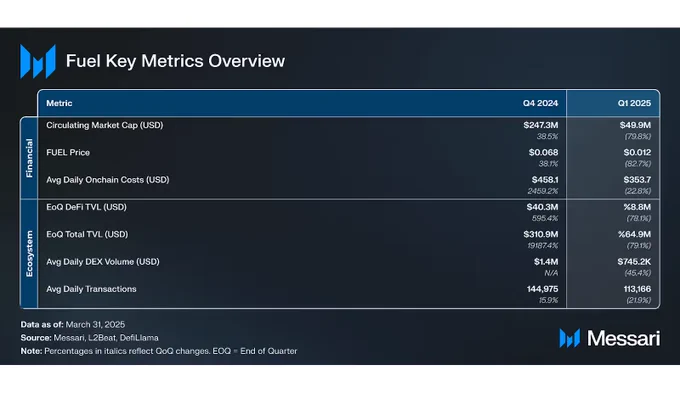Click the '$0.012' FUEL price value
Screen dimensions: 680x393
(638, 153)
